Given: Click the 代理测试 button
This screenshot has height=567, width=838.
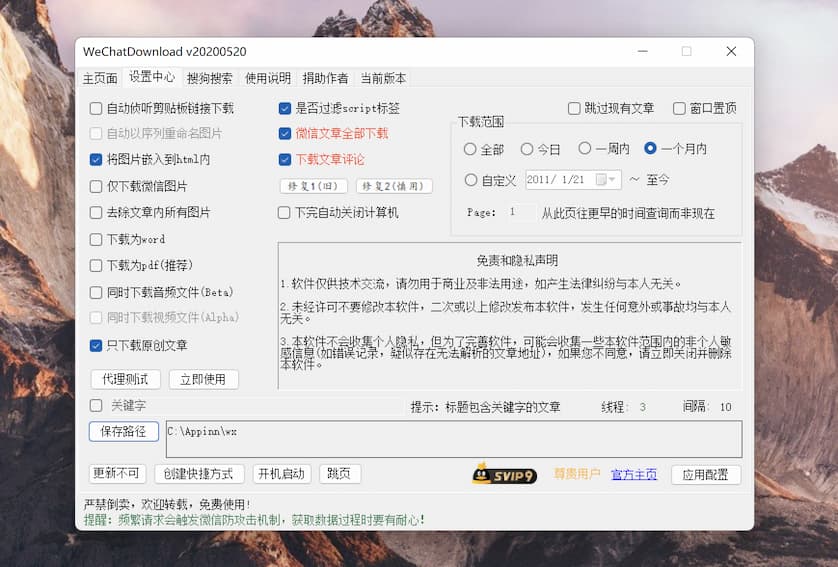Looking at the screenshot, I should pyautogui.click(x=126, y=379).
